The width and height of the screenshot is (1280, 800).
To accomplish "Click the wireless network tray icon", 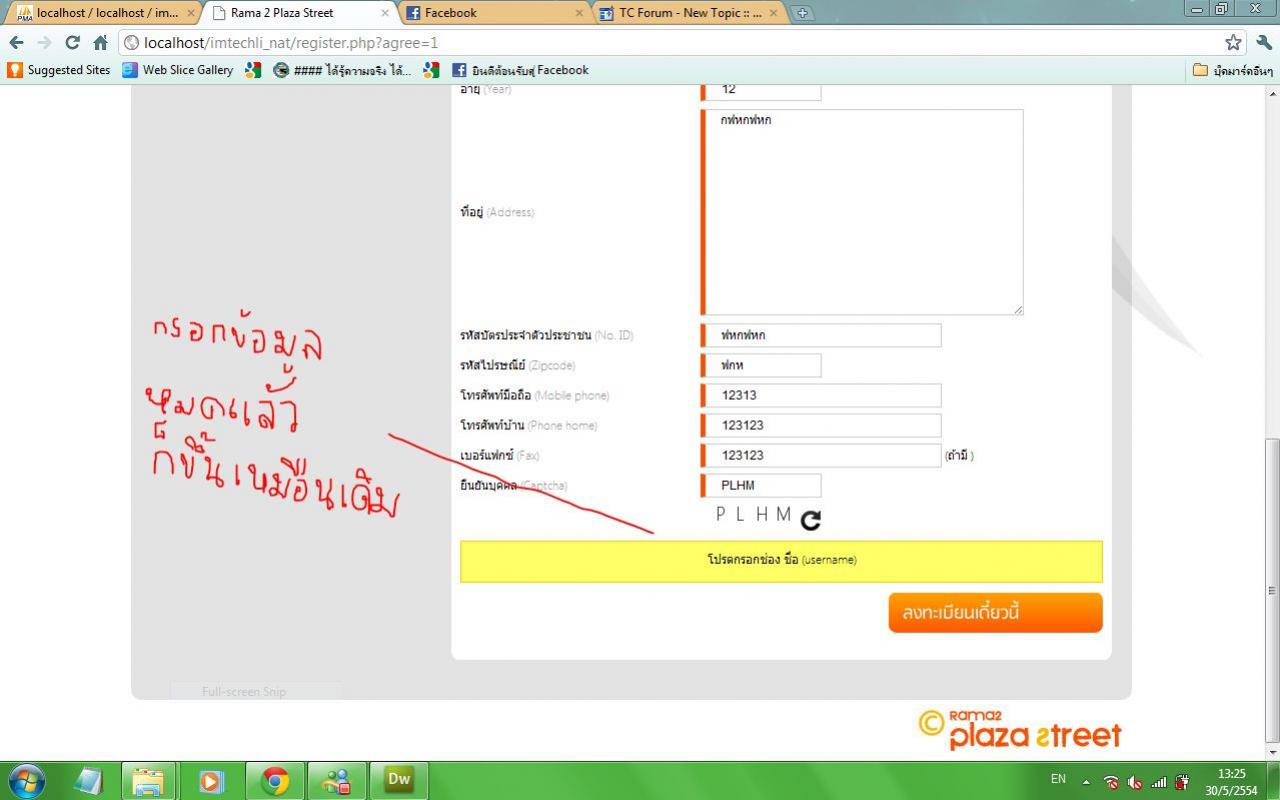I will pyautogui.click(x=1111, y=782).
